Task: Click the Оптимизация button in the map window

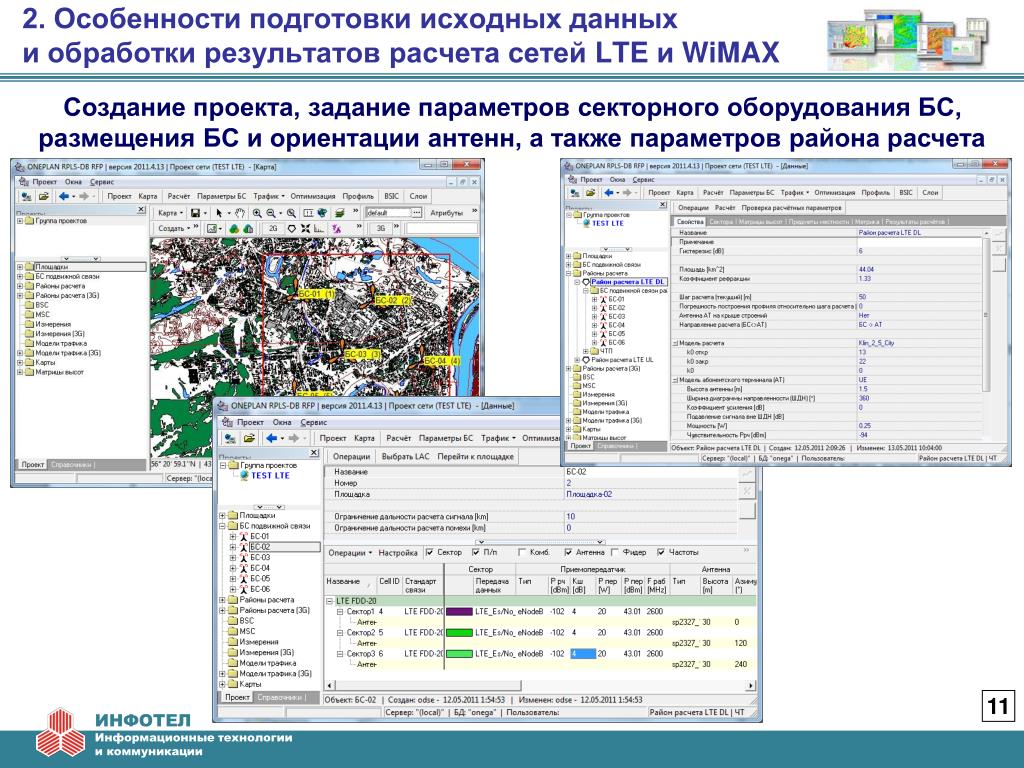Action: [x=313, y=196]
